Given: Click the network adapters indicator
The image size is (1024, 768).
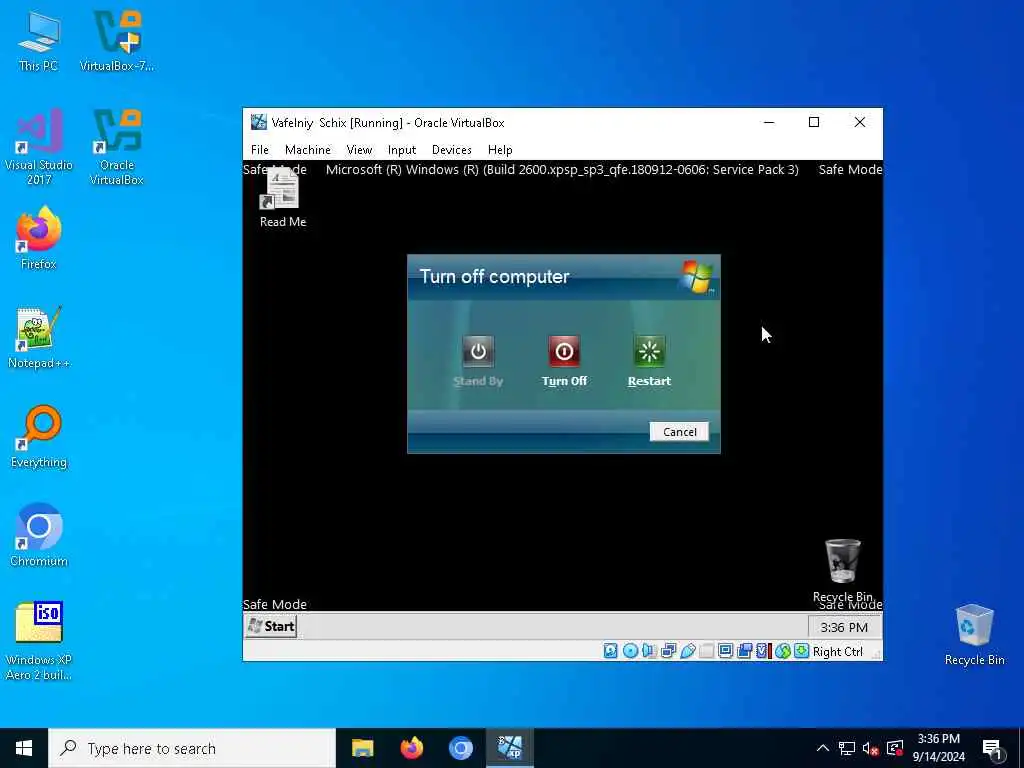Looking at the screenshot, I should (x=668, y=651).
